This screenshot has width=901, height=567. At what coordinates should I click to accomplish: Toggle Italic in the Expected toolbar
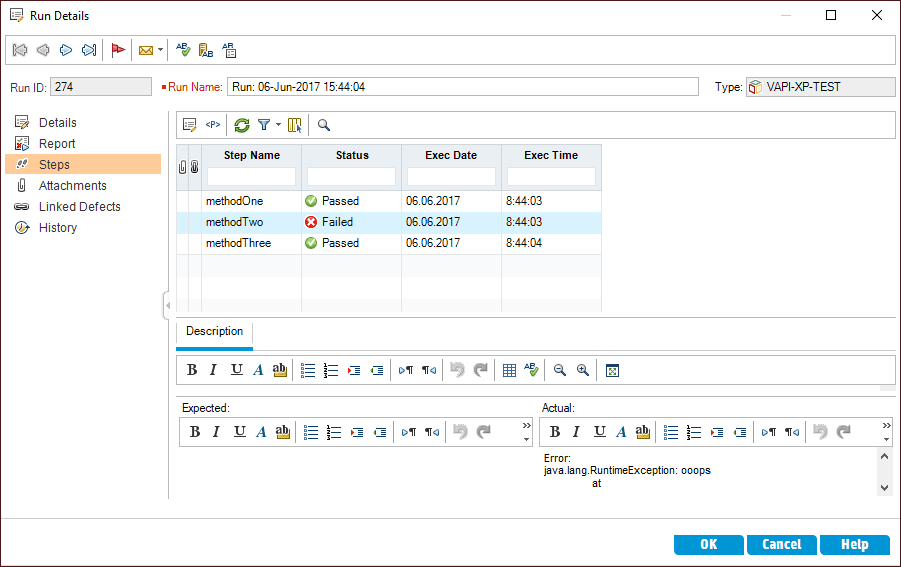pyautogui.click(x=216, y=432)
